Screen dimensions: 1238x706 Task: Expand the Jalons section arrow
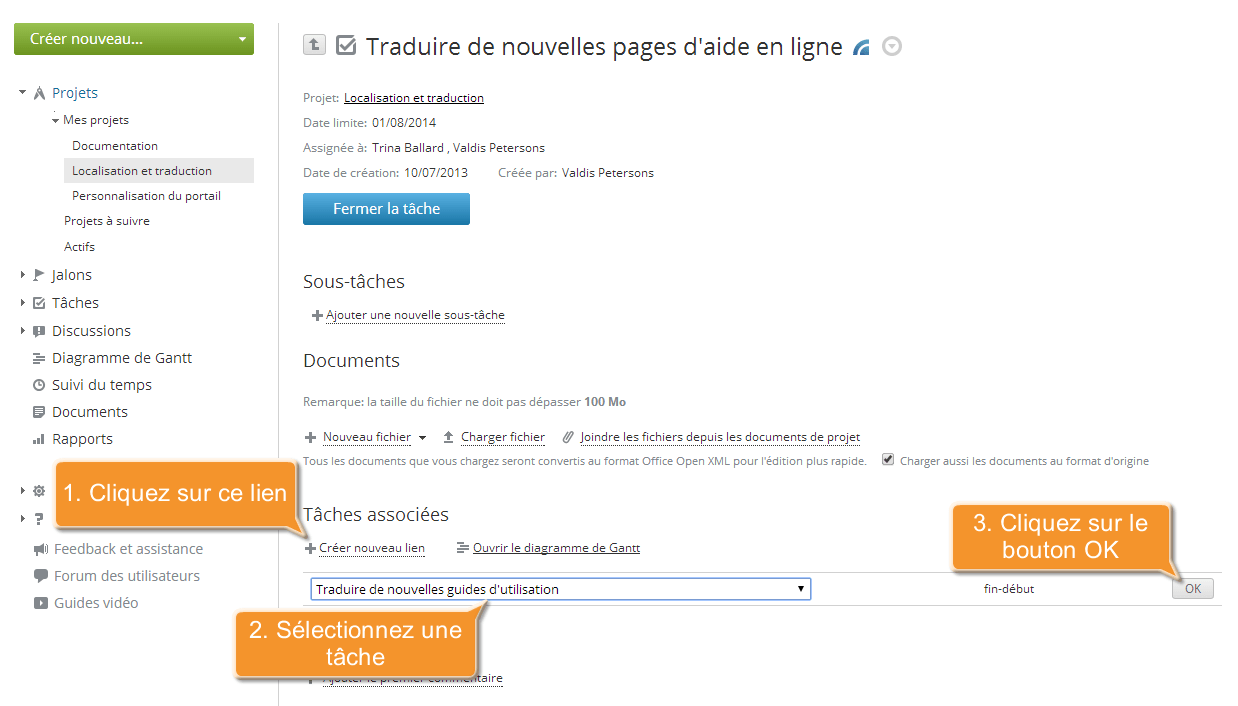point(22,275)
